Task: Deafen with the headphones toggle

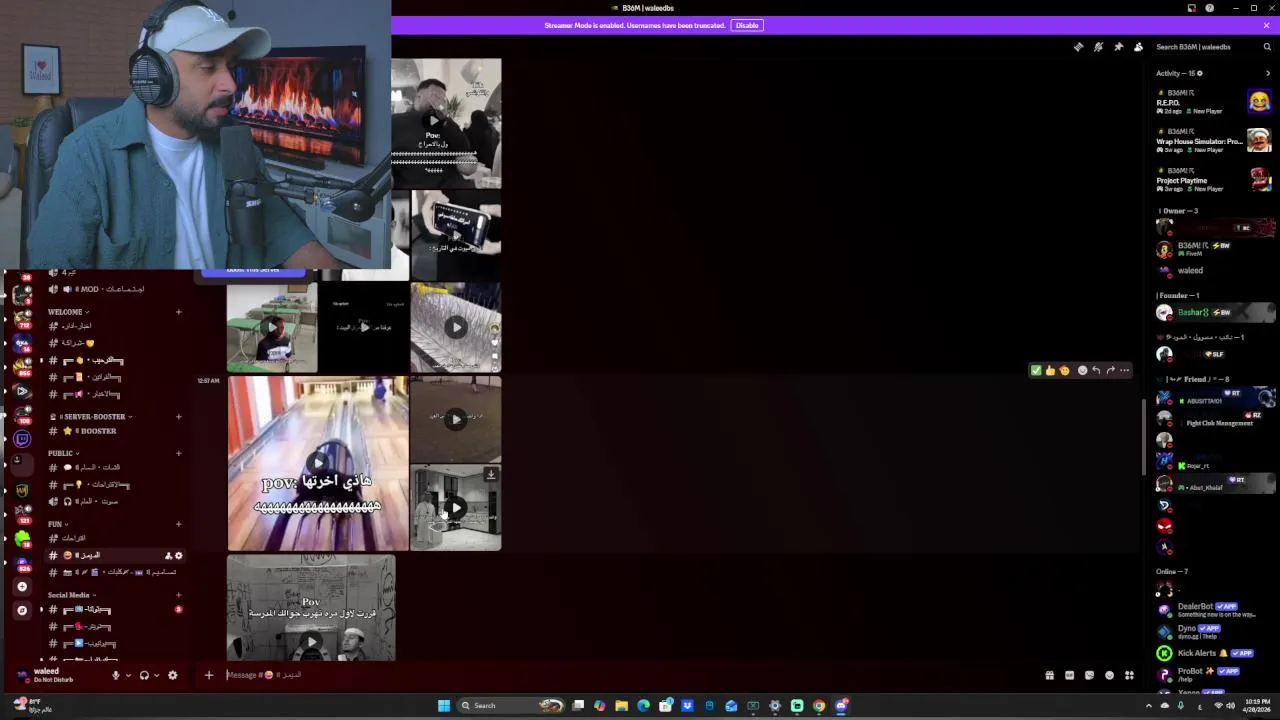Action: pos(144,675)
